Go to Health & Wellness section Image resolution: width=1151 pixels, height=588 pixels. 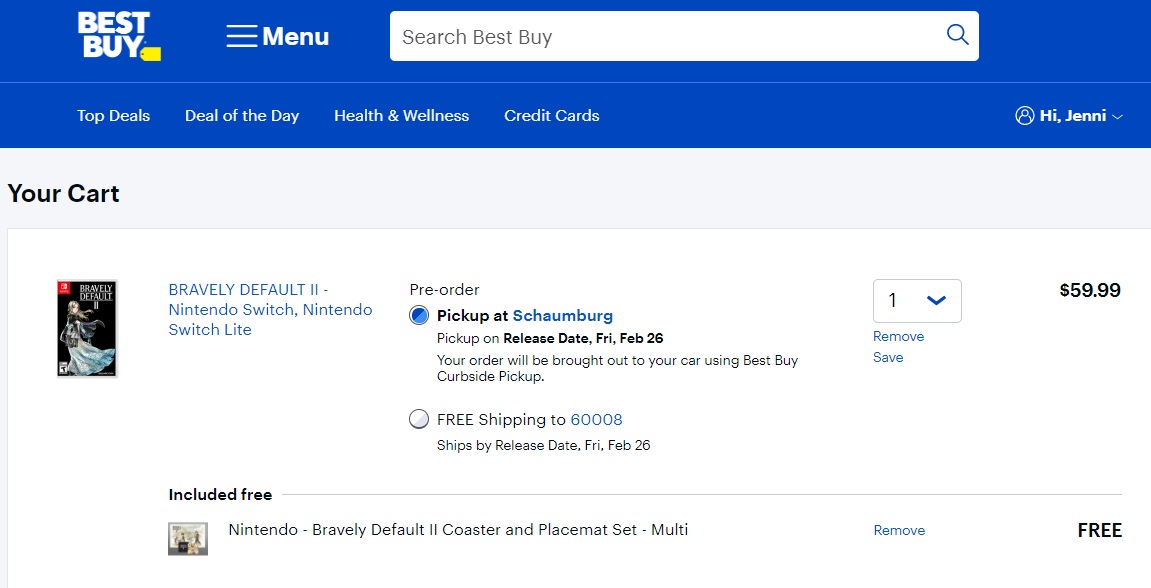[401, 116]
